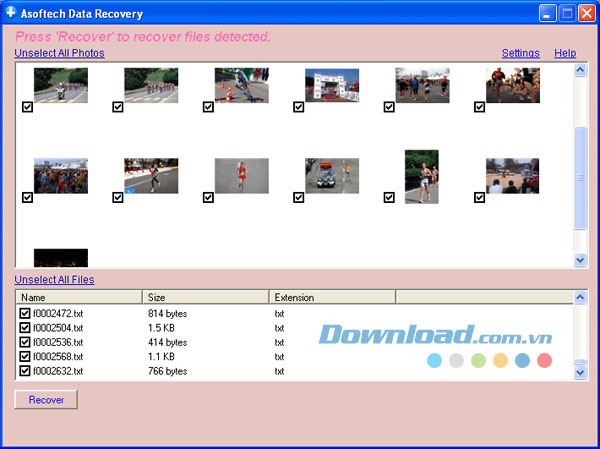Image resolution: width=600 pixels, height=449 pixels.
Task: Select the crowd of marathon runners thumbnail
Action: pos(61,176)
